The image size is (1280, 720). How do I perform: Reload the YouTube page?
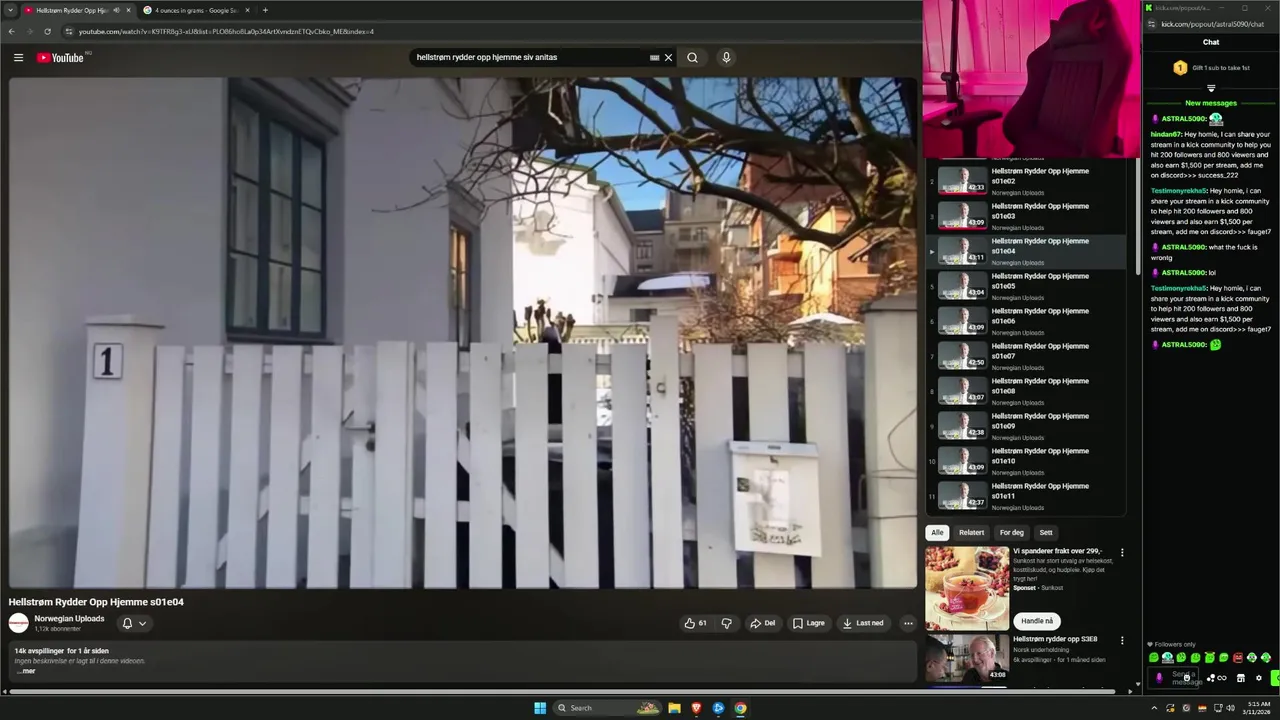click(x=47, y=31)
